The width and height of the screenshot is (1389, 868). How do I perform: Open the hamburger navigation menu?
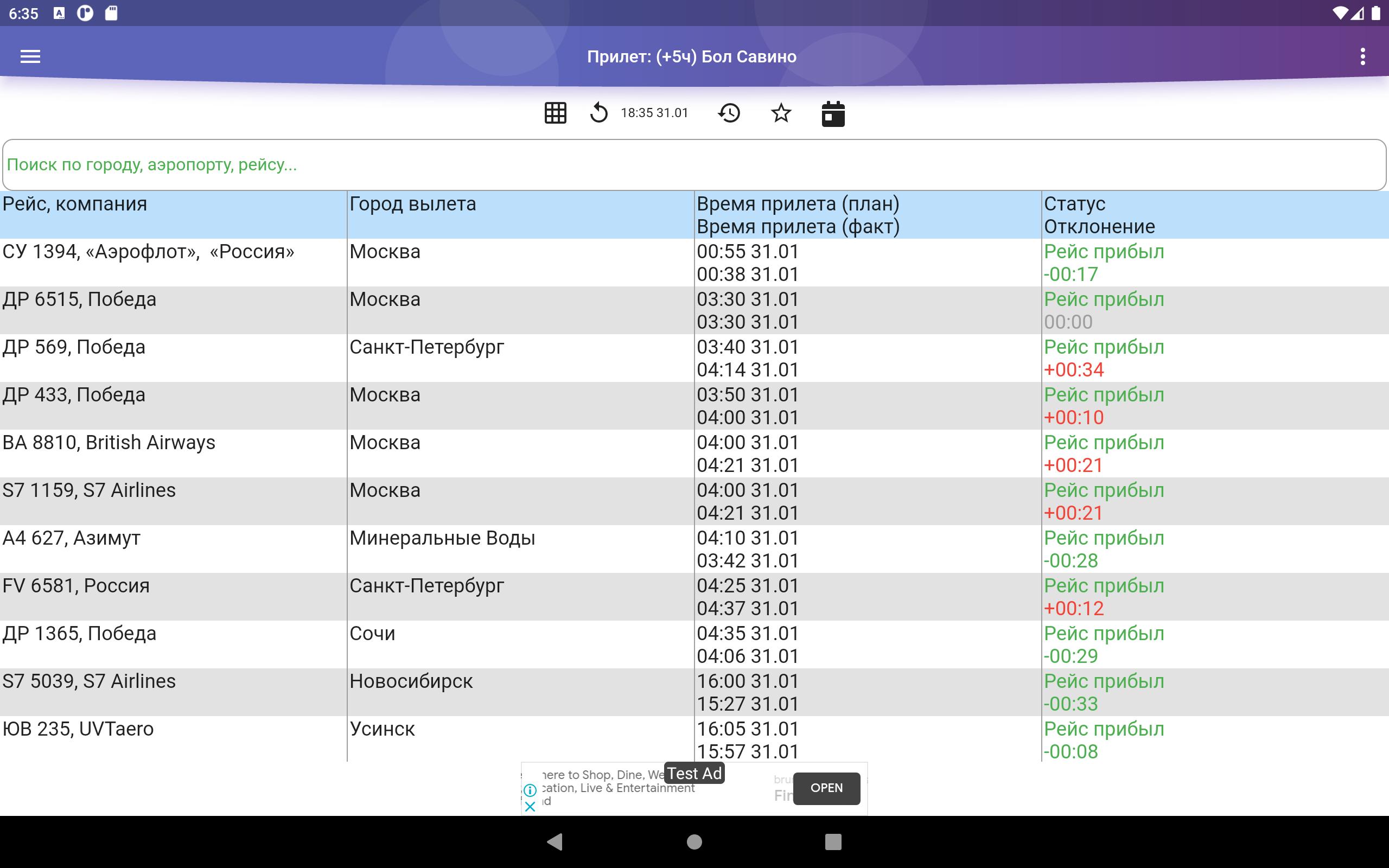(30, 56)
